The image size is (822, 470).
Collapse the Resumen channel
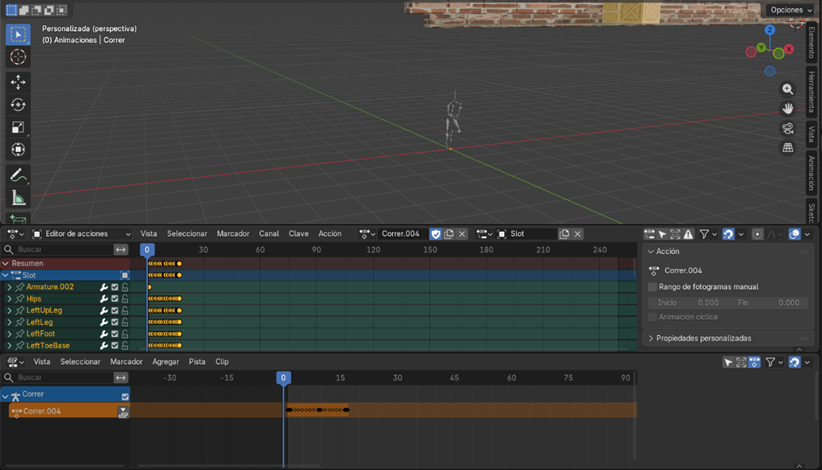(6, 264)
